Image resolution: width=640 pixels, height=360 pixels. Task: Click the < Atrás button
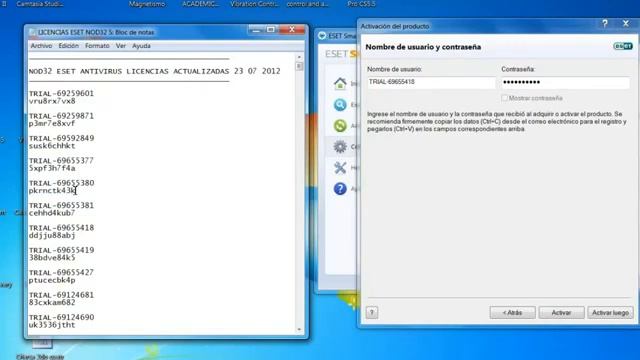(x=512, y=313)
